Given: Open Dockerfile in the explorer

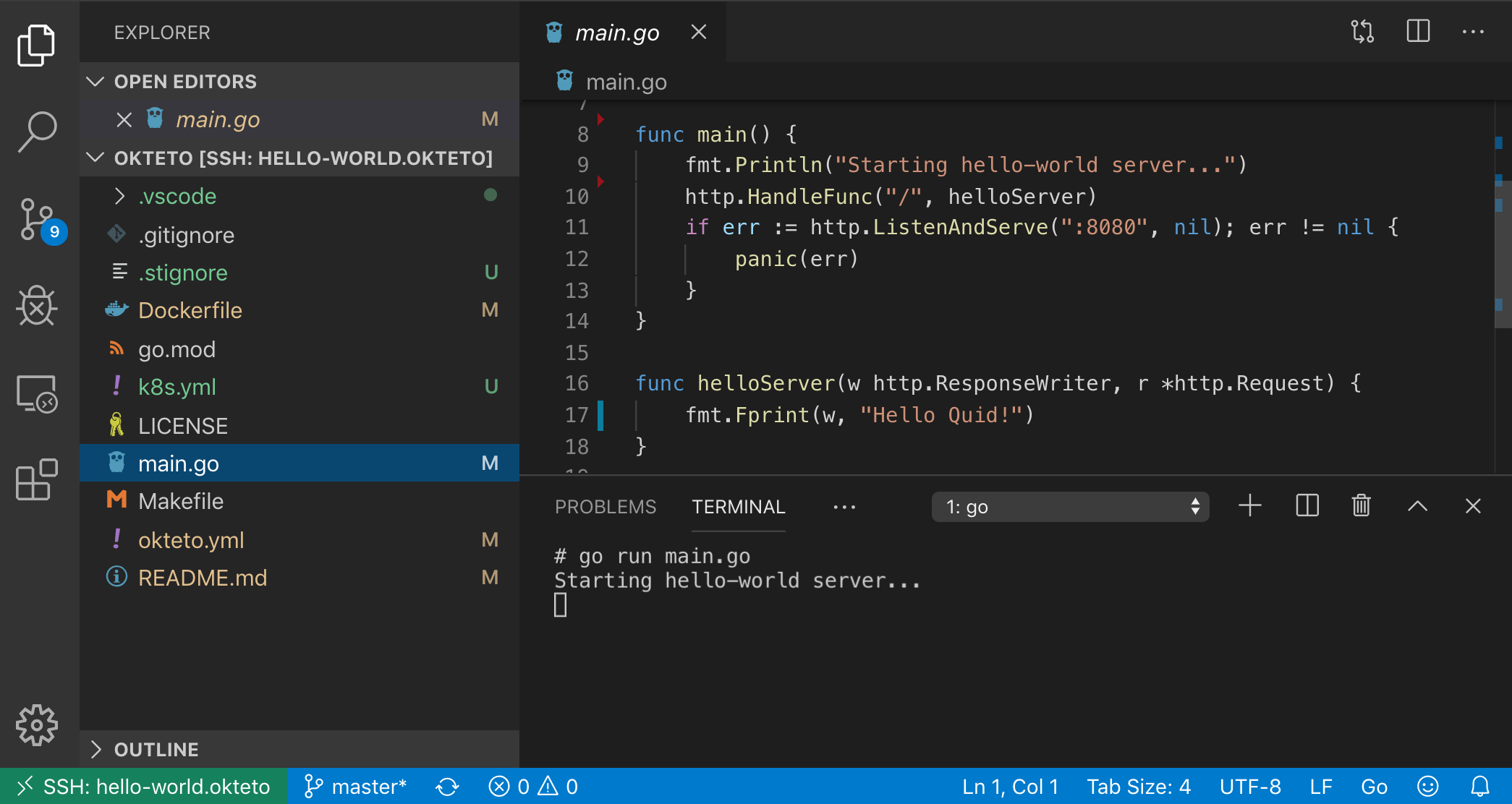Looking at the screenshot, I should tap(190, 310).
